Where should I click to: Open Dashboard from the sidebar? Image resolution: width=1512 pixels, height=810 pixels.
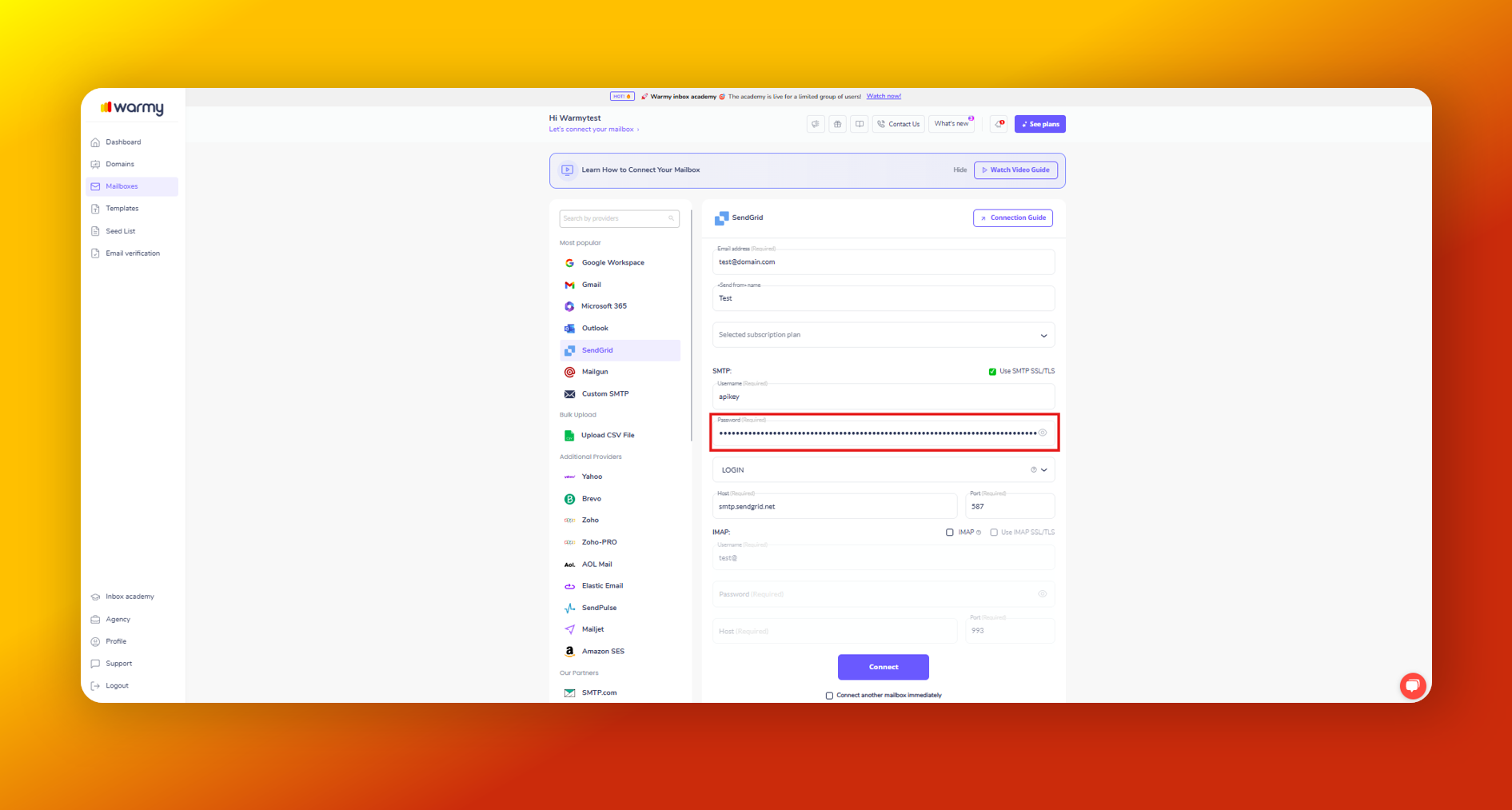click(132, 142)
